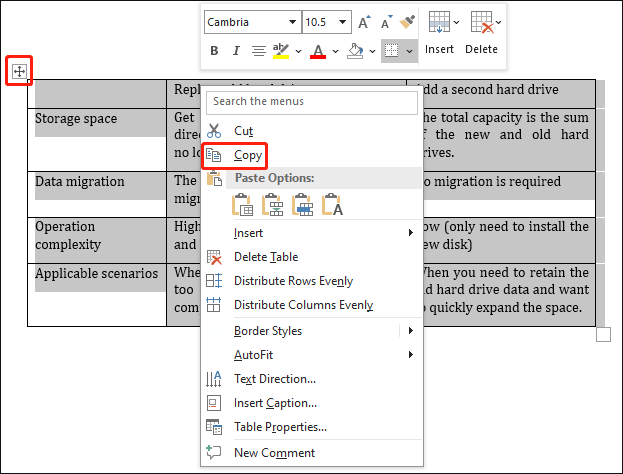Screen dimensions: 623x474
Task: Click the Delete Table grid icon
Action: tap(214, 257)
